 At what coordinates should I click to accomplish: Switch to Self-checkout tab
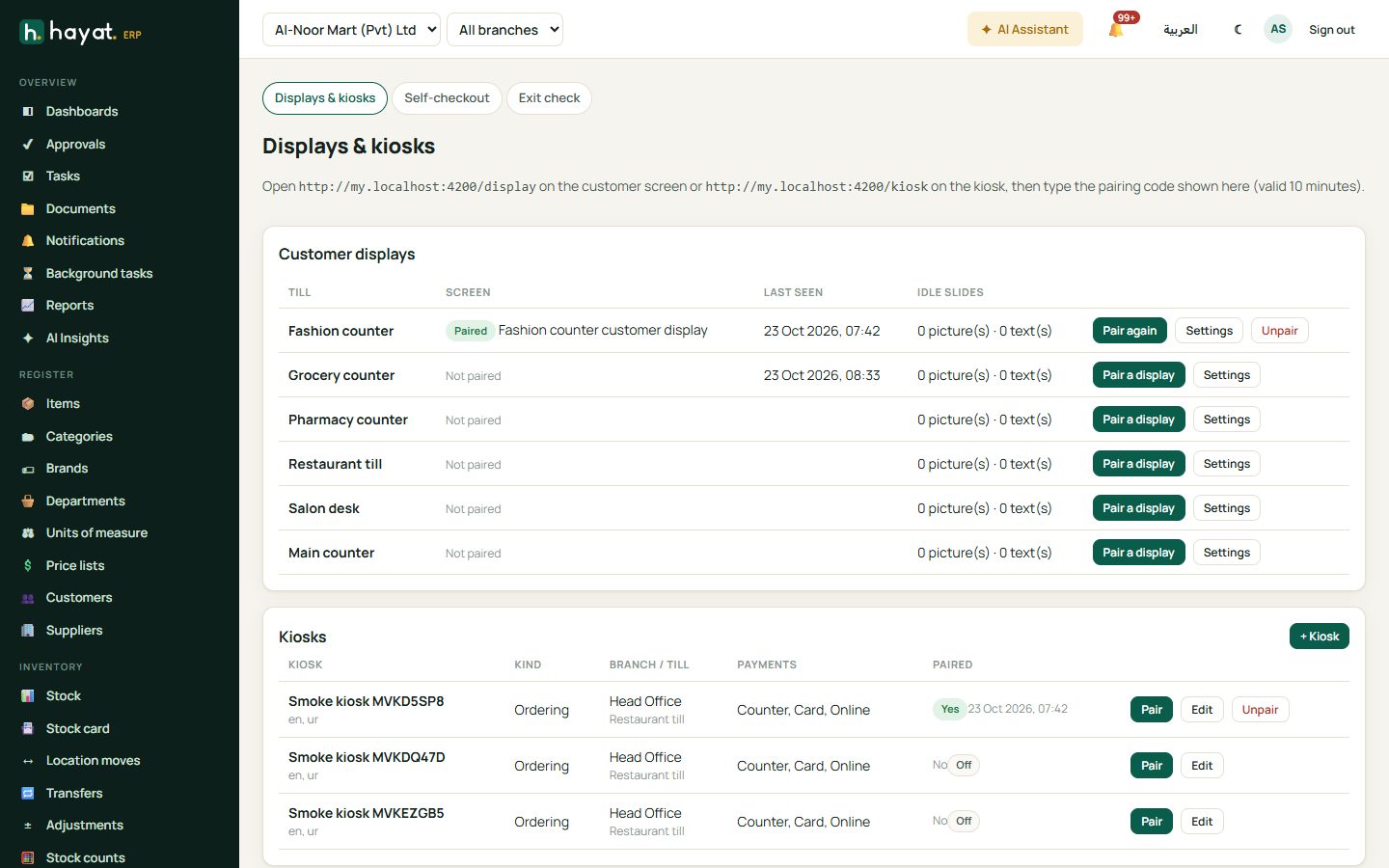click(x=447, y=98)
